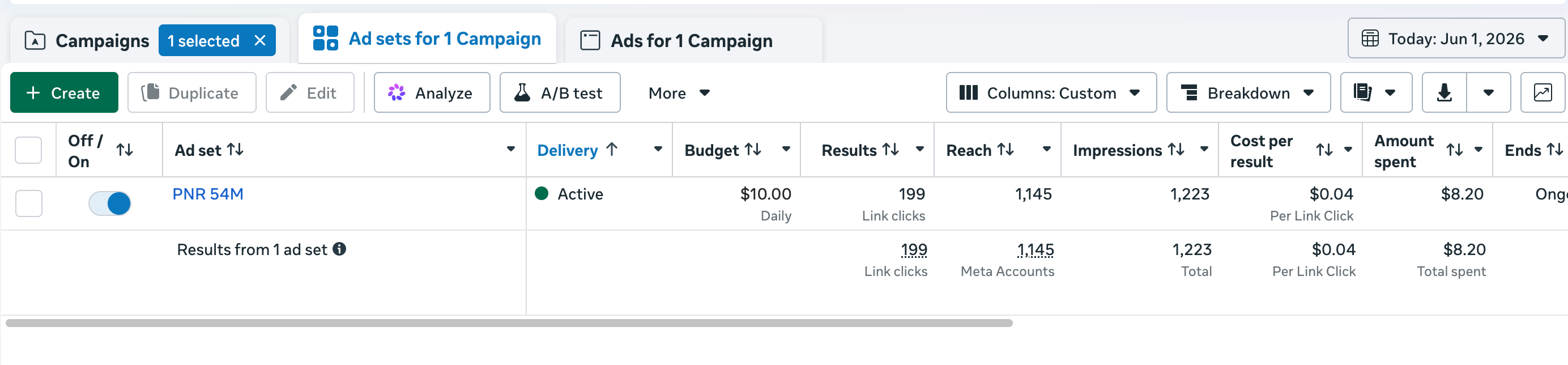The image size is (1568, 365).
Task: Sort the Reach column arrows
Action: point(1005,149)
